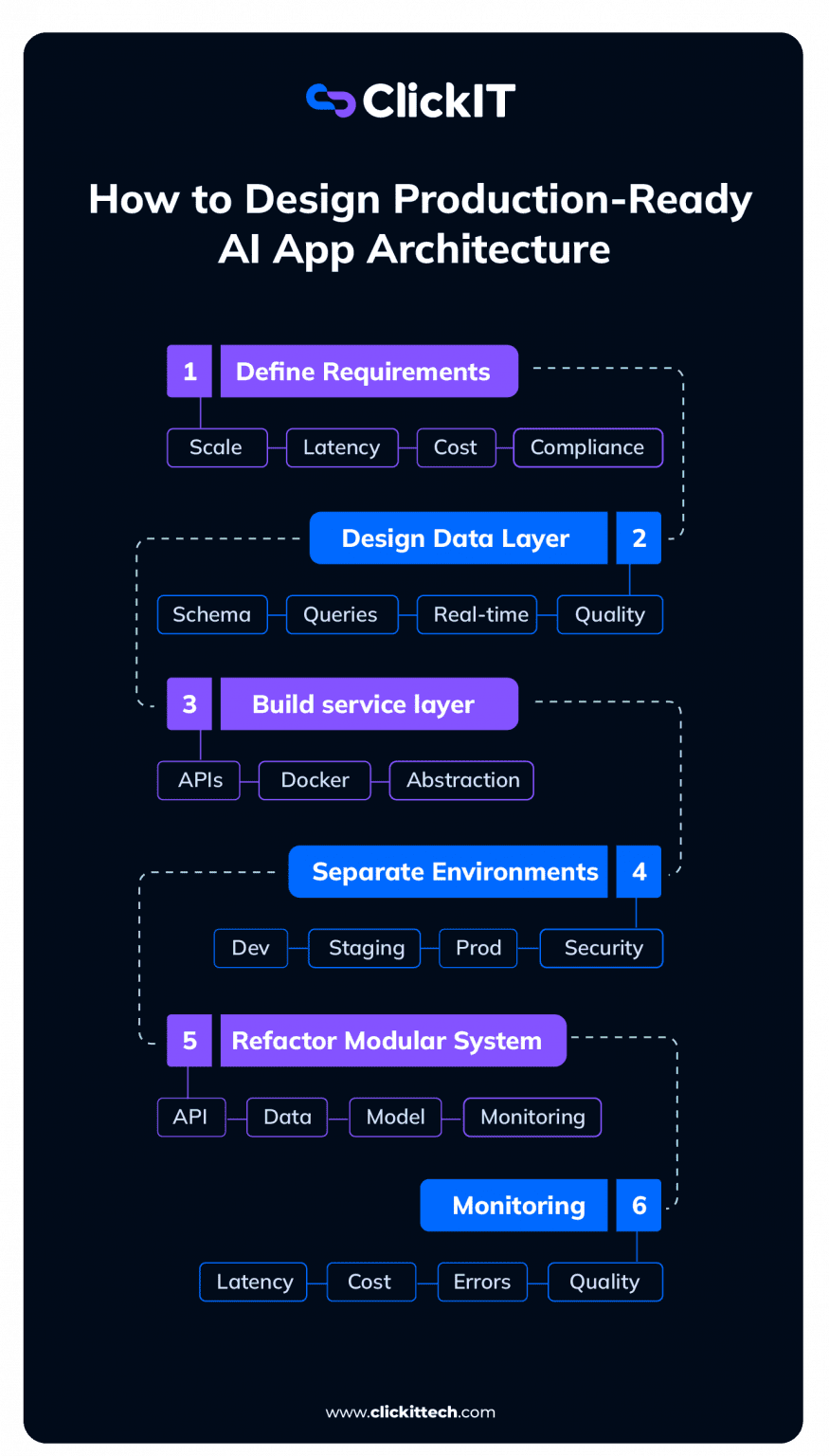Click the Design Data Layer step label

[459, 538]
